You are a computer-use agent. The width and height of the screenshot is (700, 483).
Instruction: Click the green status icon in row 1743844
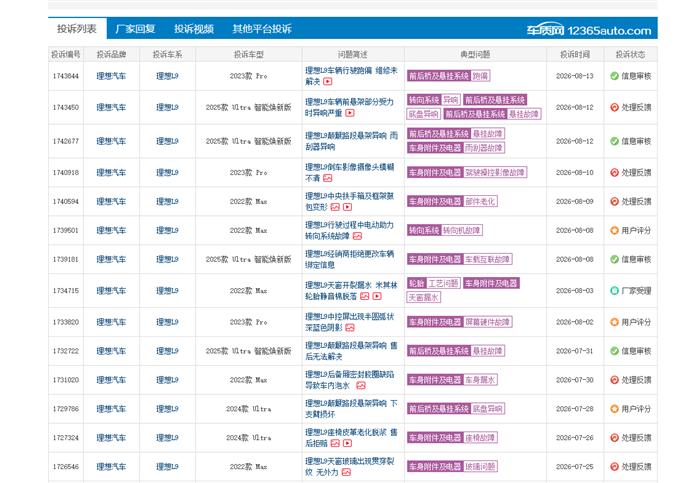[614, 76]
